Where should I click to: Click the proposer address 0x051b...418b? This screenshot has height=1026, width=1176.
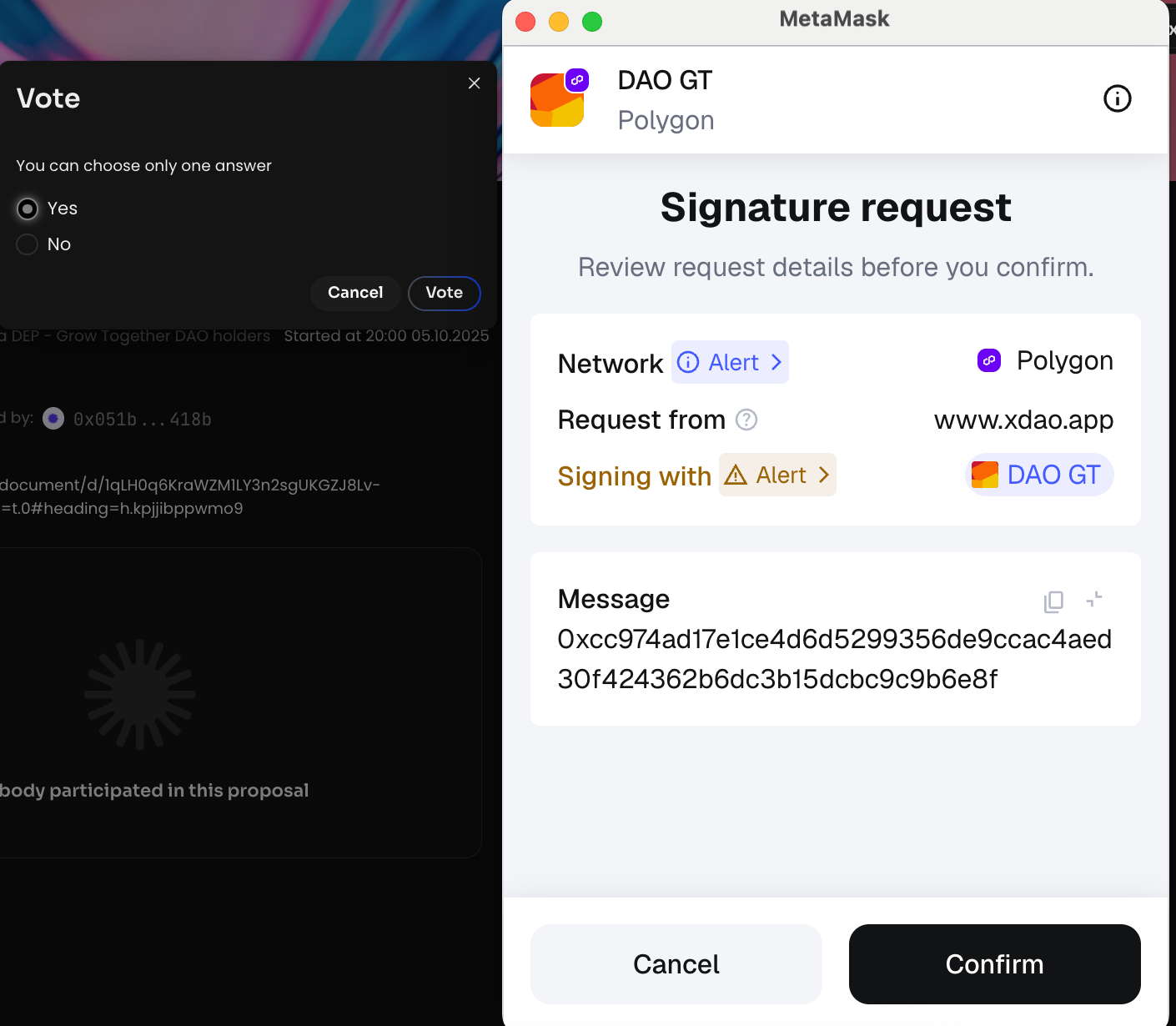click(143, 420)
